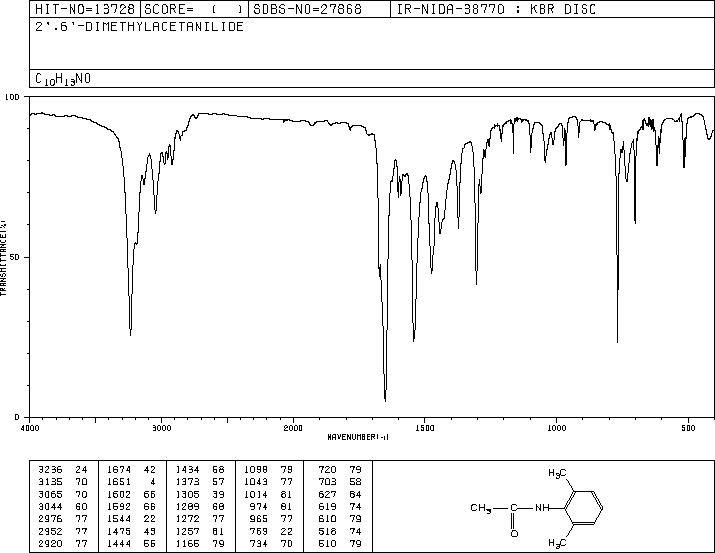Click the 3000 wavenumber axis label
Image resolution: width=715 pixels, height=553 pixels.
pos(161,428)
